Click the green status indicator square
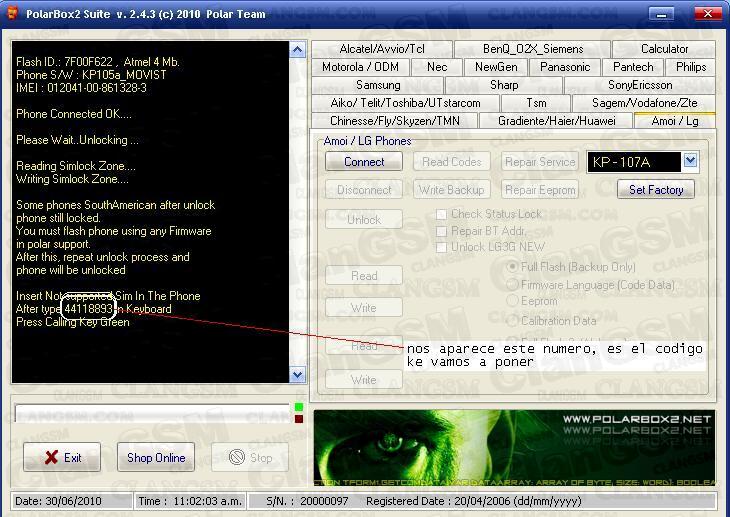Screen dimensions: 730x517 coord(299,407)
